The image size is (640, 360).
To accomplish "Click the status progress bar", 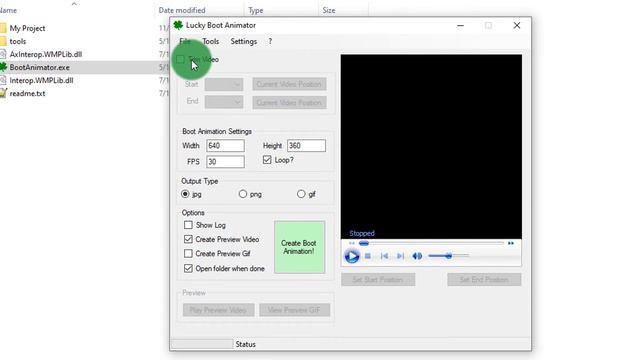I will pos(202,344).
